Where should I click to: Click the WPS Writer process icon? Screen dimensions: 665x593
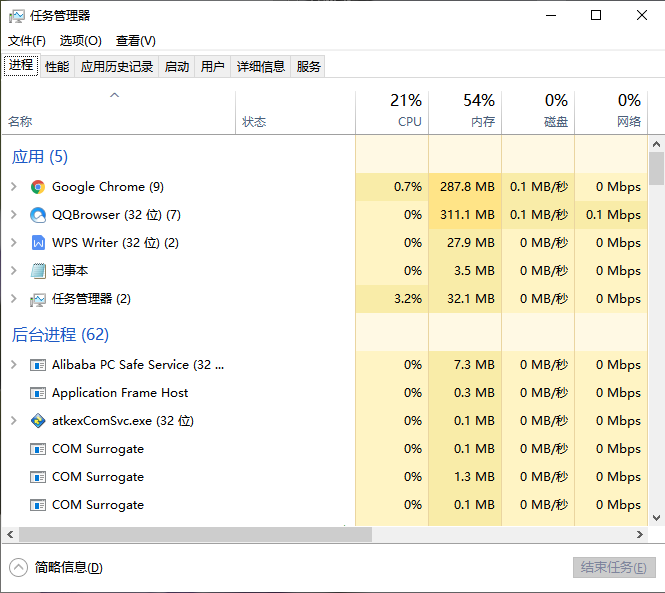[38, 243]
